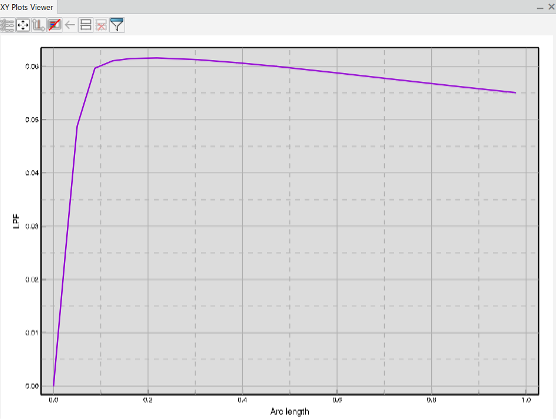Close the XY Plots Viewer panel
The height and width of the screenshot is (420, 556).
[x=552, y=7]
